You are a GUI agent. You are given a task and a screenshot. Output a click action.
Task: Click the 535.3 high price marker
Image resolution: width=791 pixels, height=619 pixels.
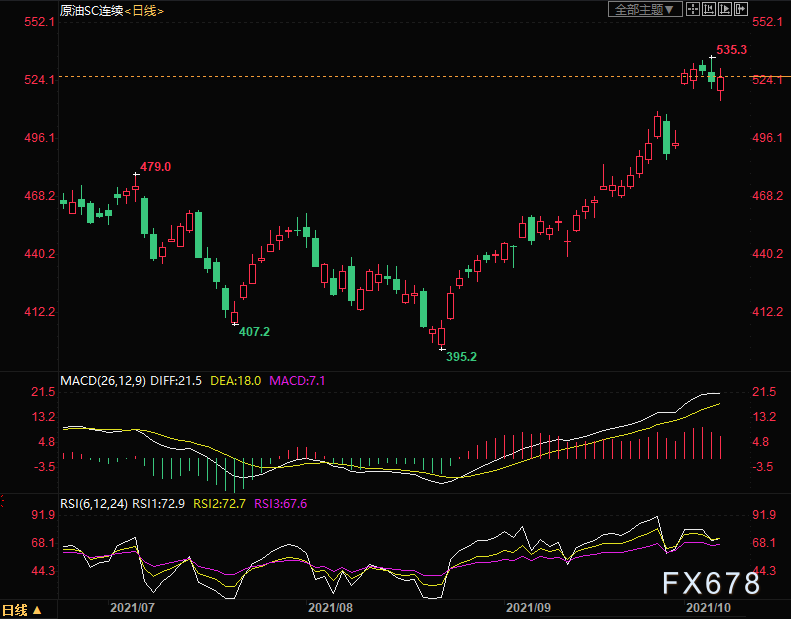[732, 49]
